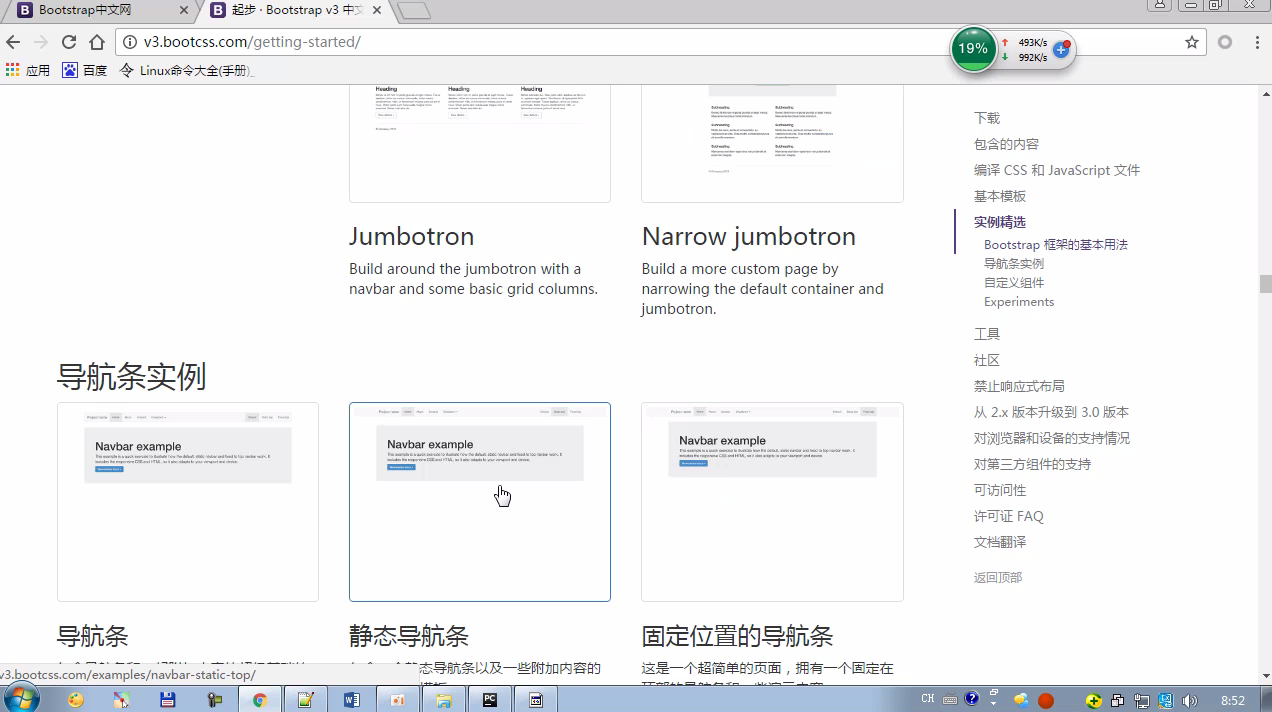
Task: Click the 返回顶部 link
Action: click(997, 577)
